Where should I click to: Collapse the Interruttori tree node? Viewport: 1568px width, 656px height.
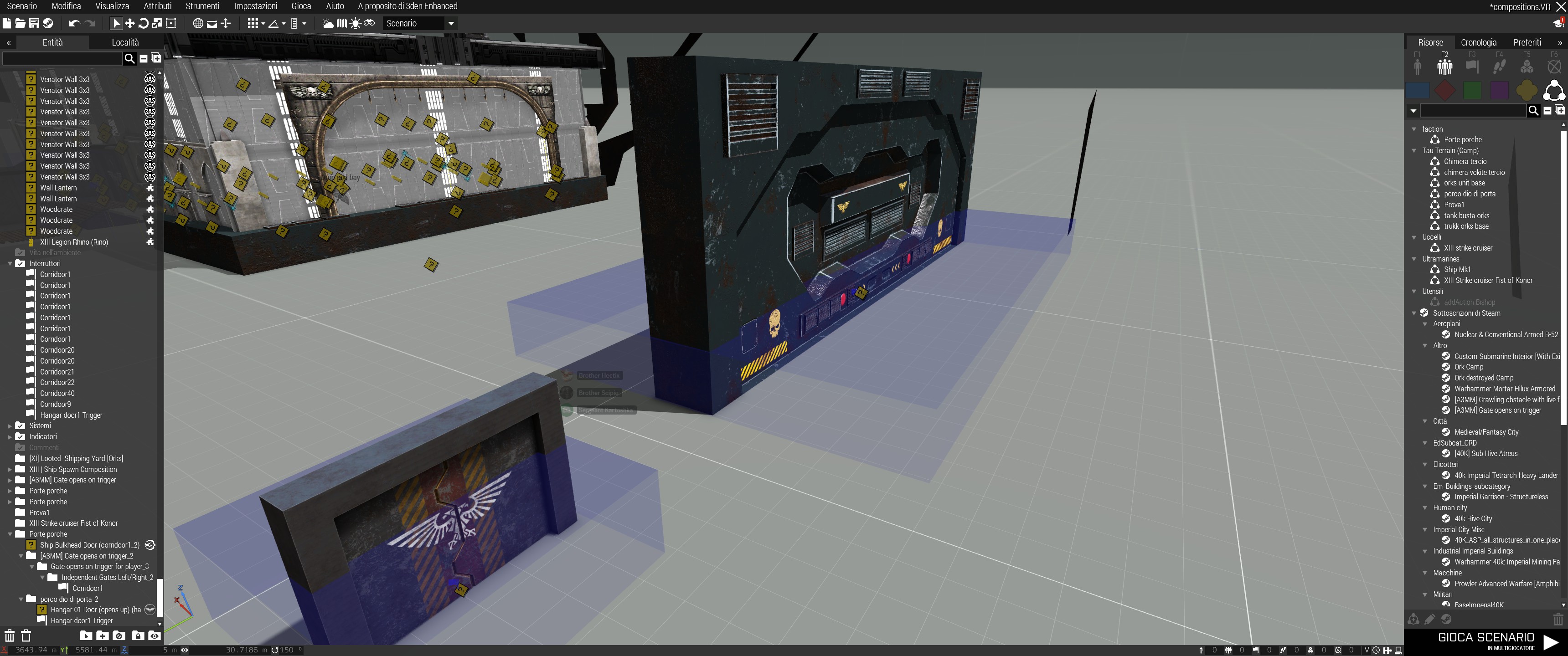10,263
